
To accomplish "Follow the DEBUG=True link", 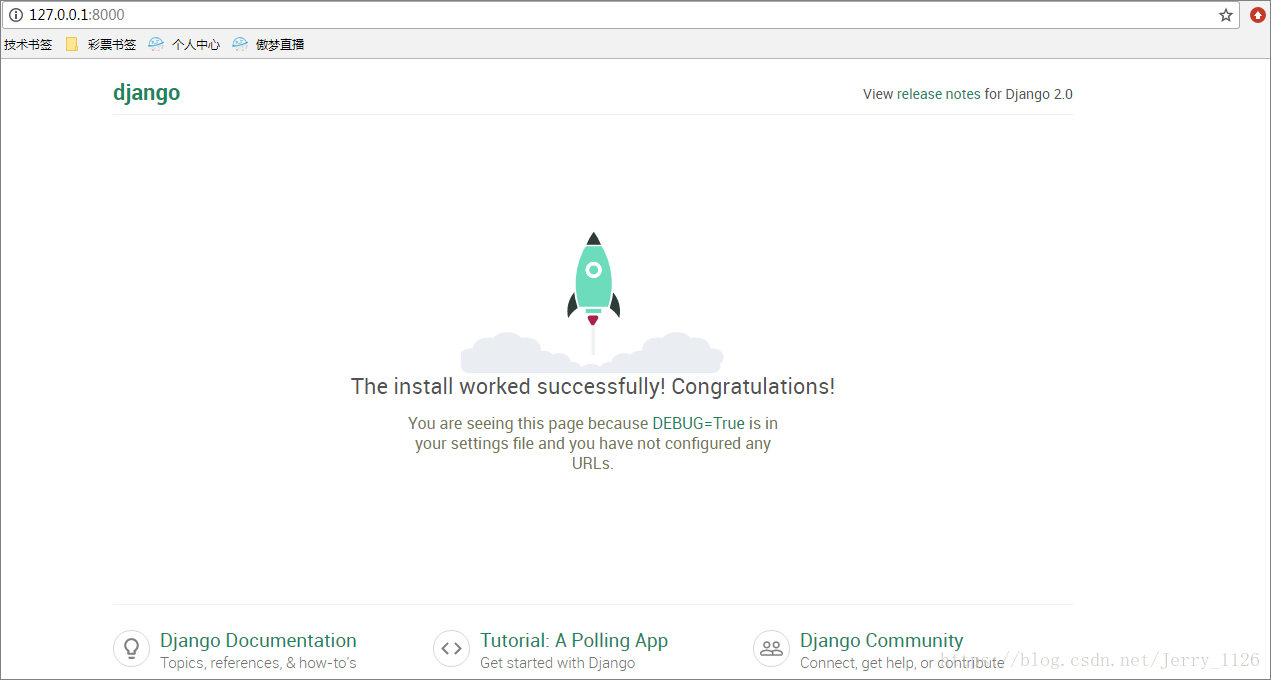I will pyautogui.click(x=699, y=423).
